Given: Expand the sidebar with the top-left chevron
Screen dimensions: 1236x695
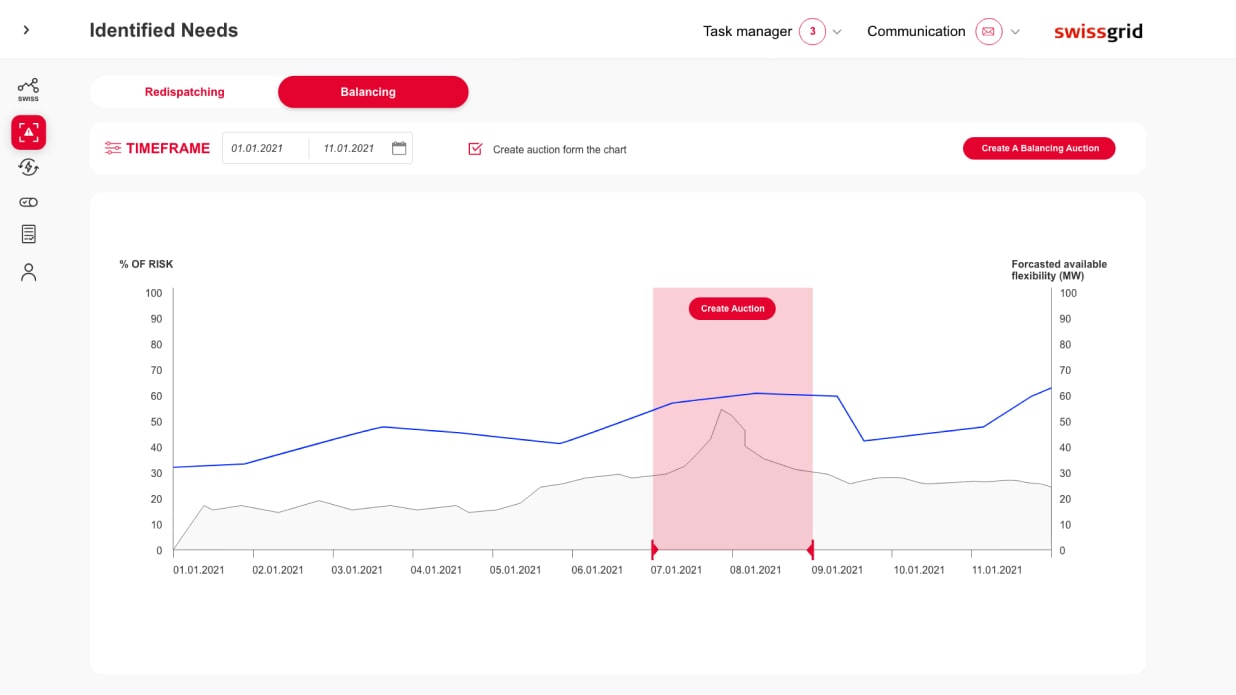Looking at the screenshot, I should tap(26, 30).
